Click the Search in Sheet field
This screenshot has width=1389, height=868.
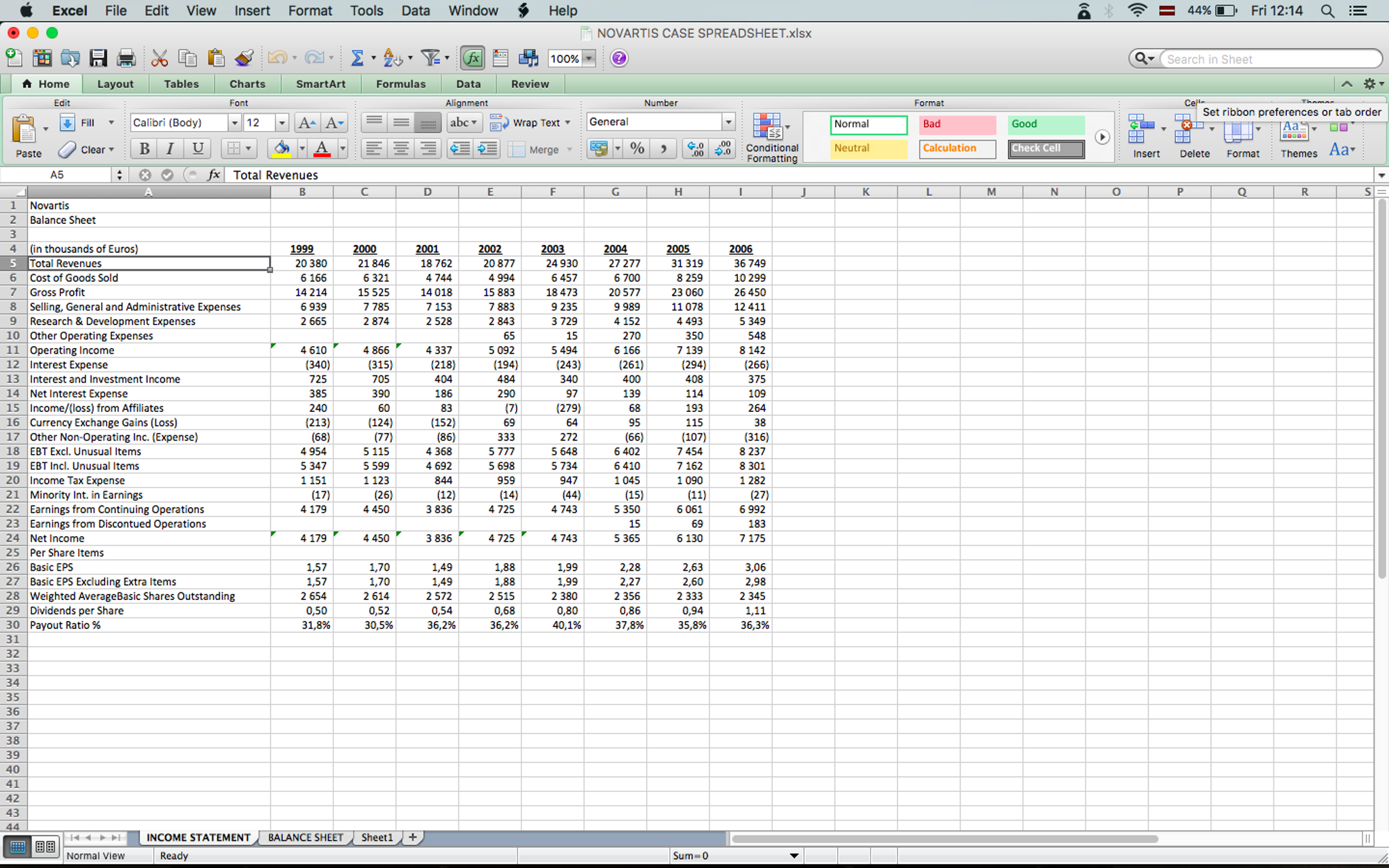pos(1271,59)
